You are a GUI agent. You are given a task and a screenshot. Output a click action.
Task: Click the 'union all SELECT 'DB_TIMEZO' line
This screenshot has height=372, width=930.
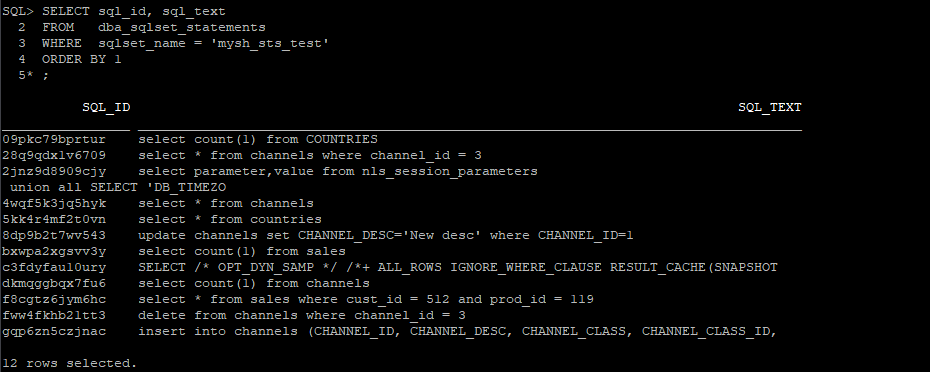tap(118, 187)
